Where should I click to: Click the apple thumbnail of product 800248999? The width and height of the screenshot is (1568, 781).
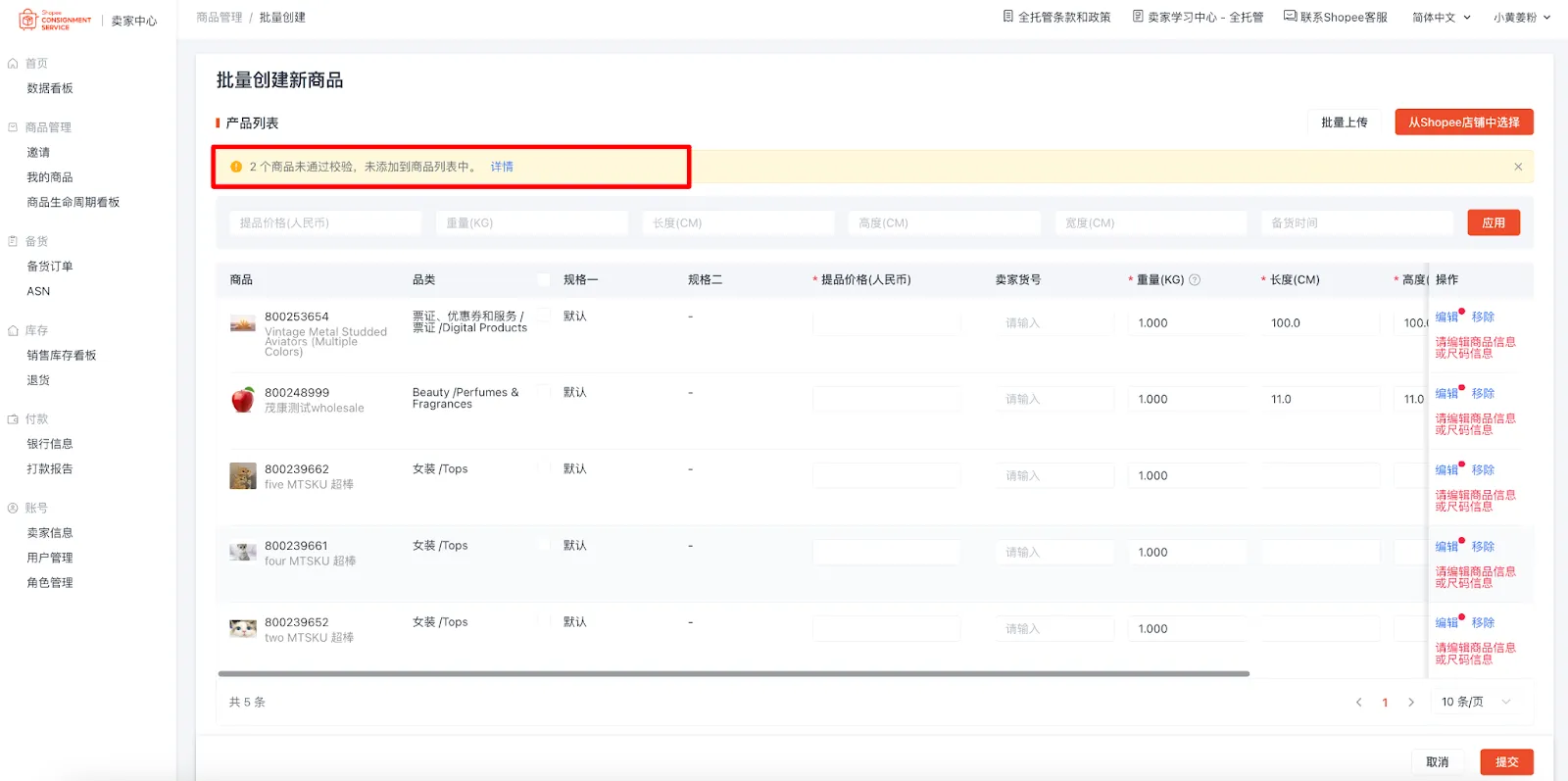243,400
